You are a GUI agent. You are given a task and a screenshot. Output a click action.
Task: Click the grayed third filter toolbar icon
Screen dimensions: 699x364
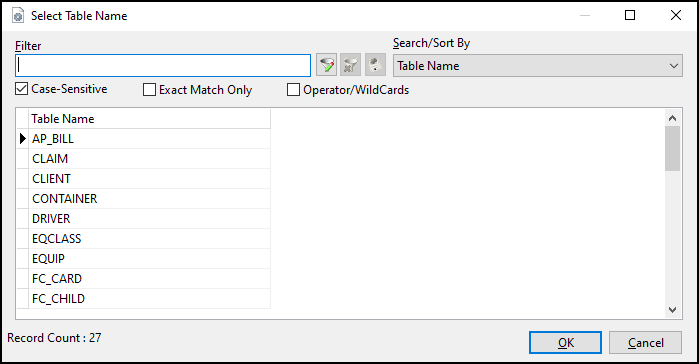pos(375,65)
